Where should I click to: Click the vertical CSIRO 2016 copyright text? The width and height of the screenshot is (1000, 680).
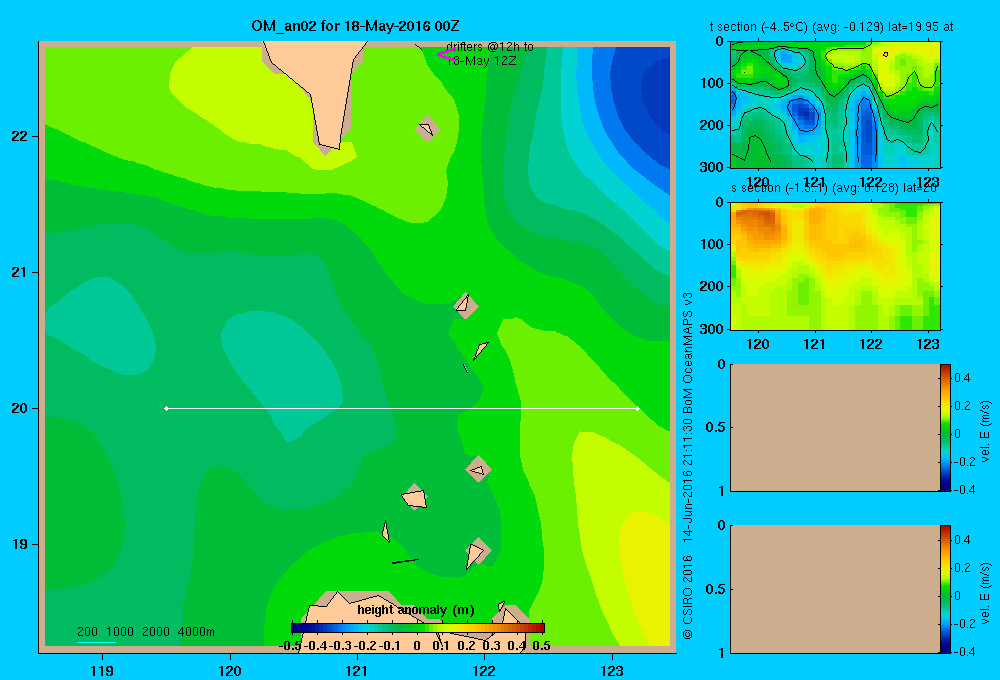[x=688, y=466]
